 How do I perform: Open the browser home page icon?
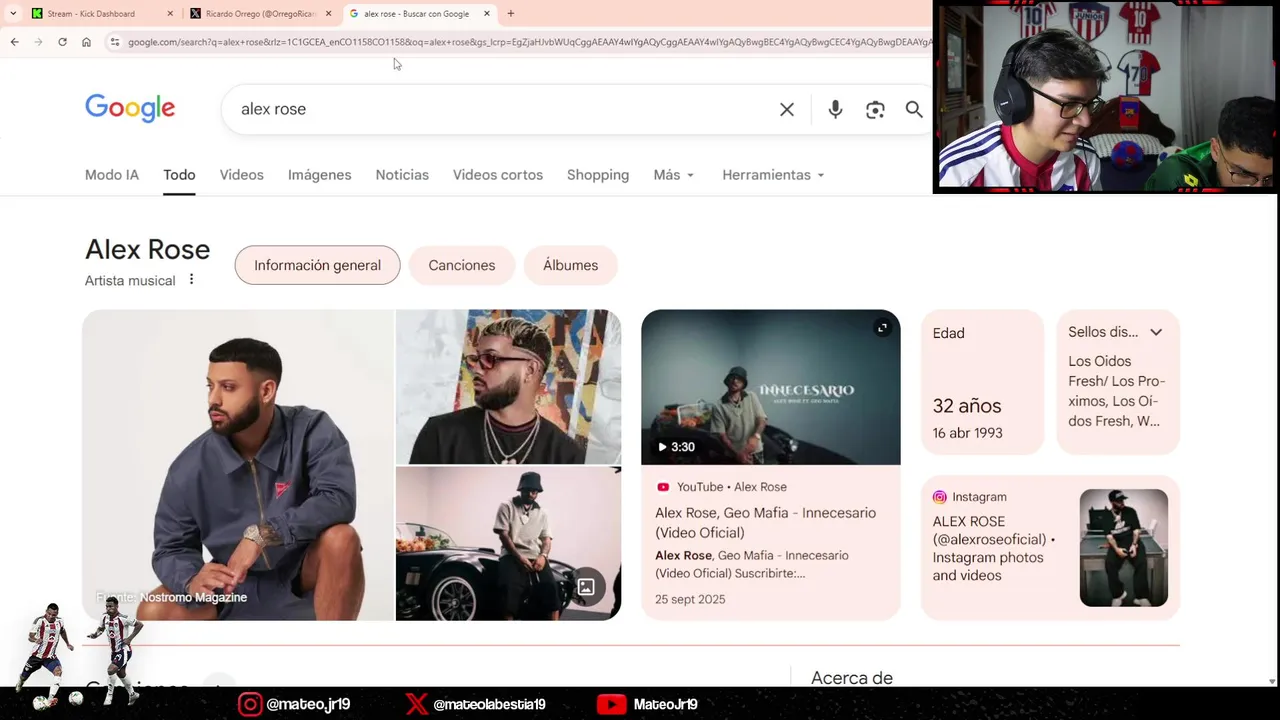pos(86,42)
